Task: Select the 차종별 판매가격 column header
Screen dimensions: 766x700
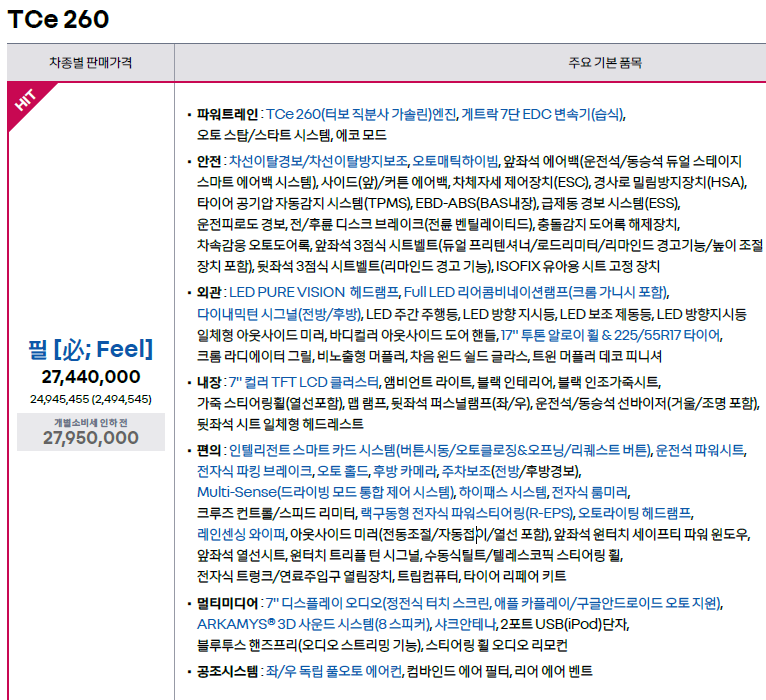Action: pyautogui.click(x=90, y=63)
